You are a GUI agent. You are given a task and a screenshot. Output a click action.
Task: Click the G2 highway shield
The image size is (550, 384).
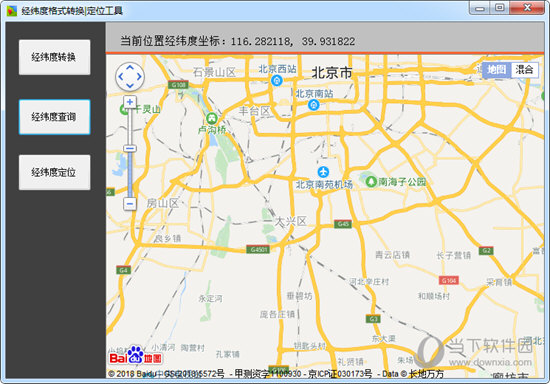[486, 250]
